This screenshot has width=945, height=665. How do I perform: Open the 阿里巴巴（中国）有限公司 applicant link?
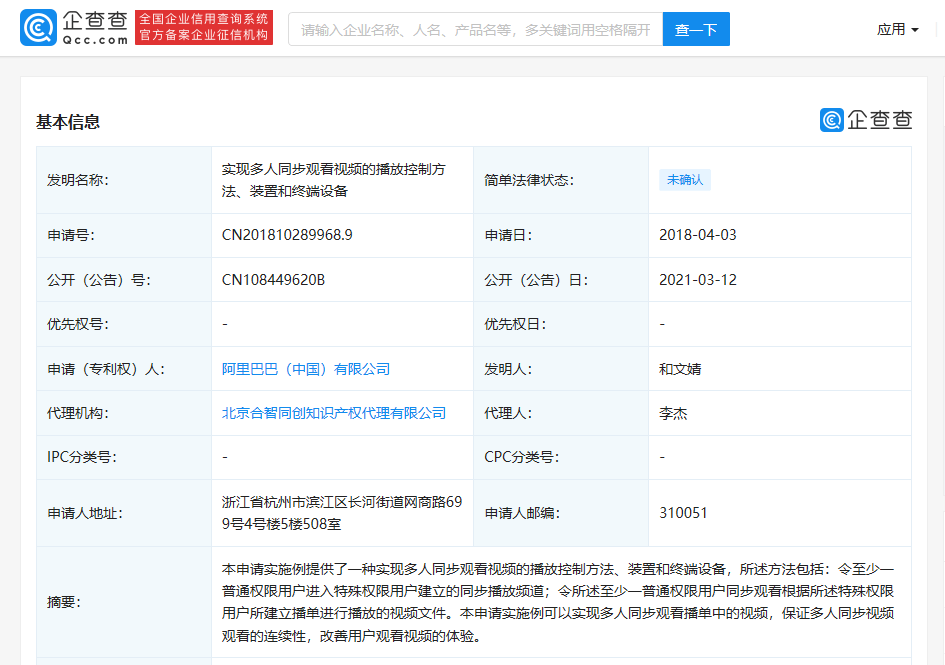(x=306, y=369)
